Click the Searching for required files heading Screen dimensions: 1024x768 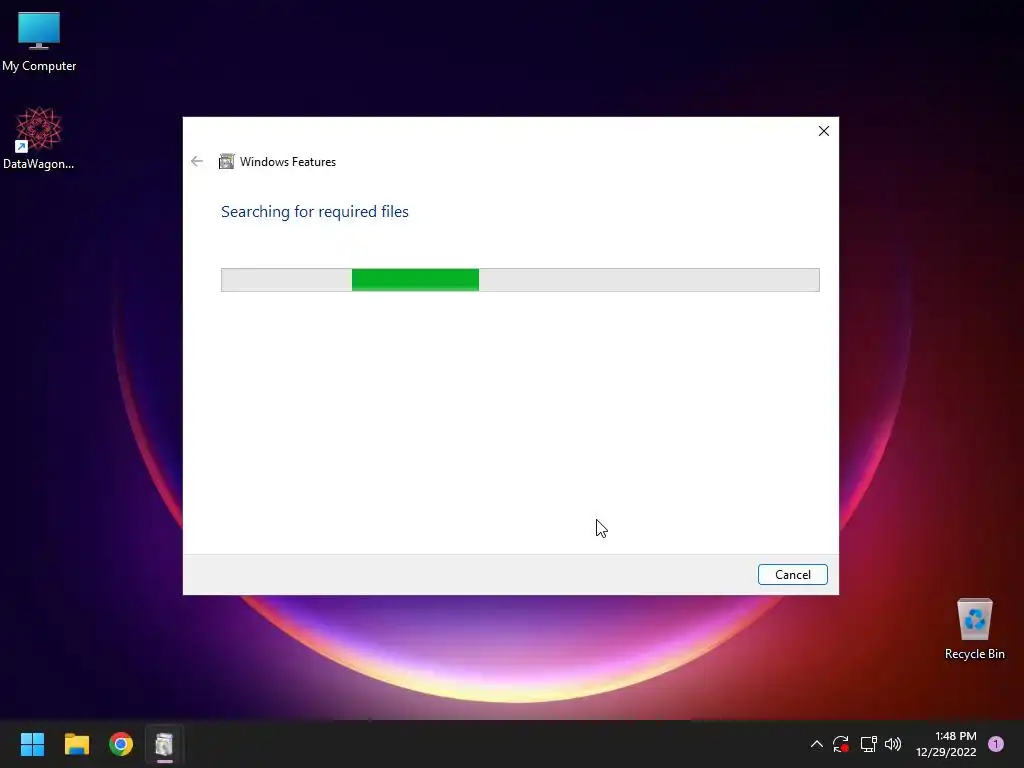click(315, 212)
